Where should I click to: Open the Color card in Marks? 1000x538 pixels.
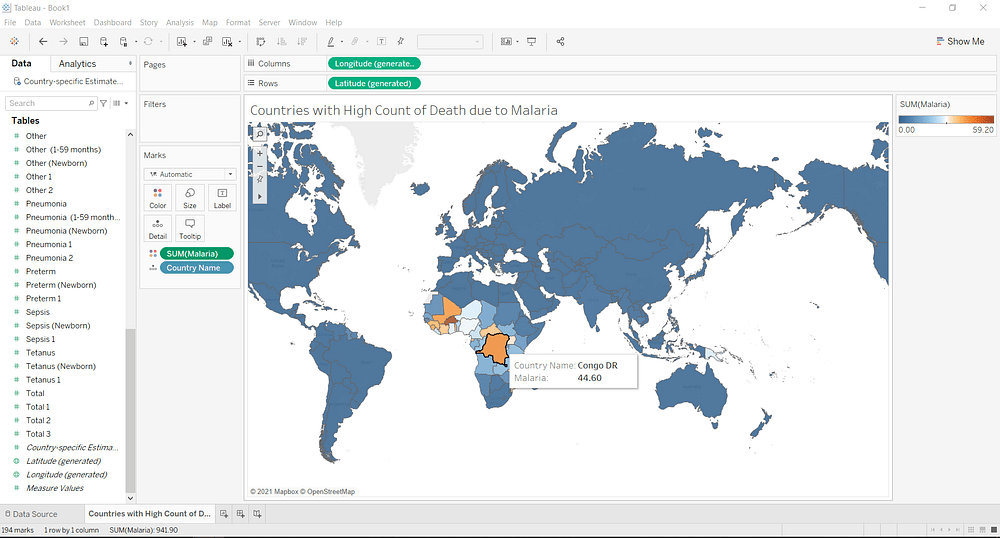click(x=158, y=197)
